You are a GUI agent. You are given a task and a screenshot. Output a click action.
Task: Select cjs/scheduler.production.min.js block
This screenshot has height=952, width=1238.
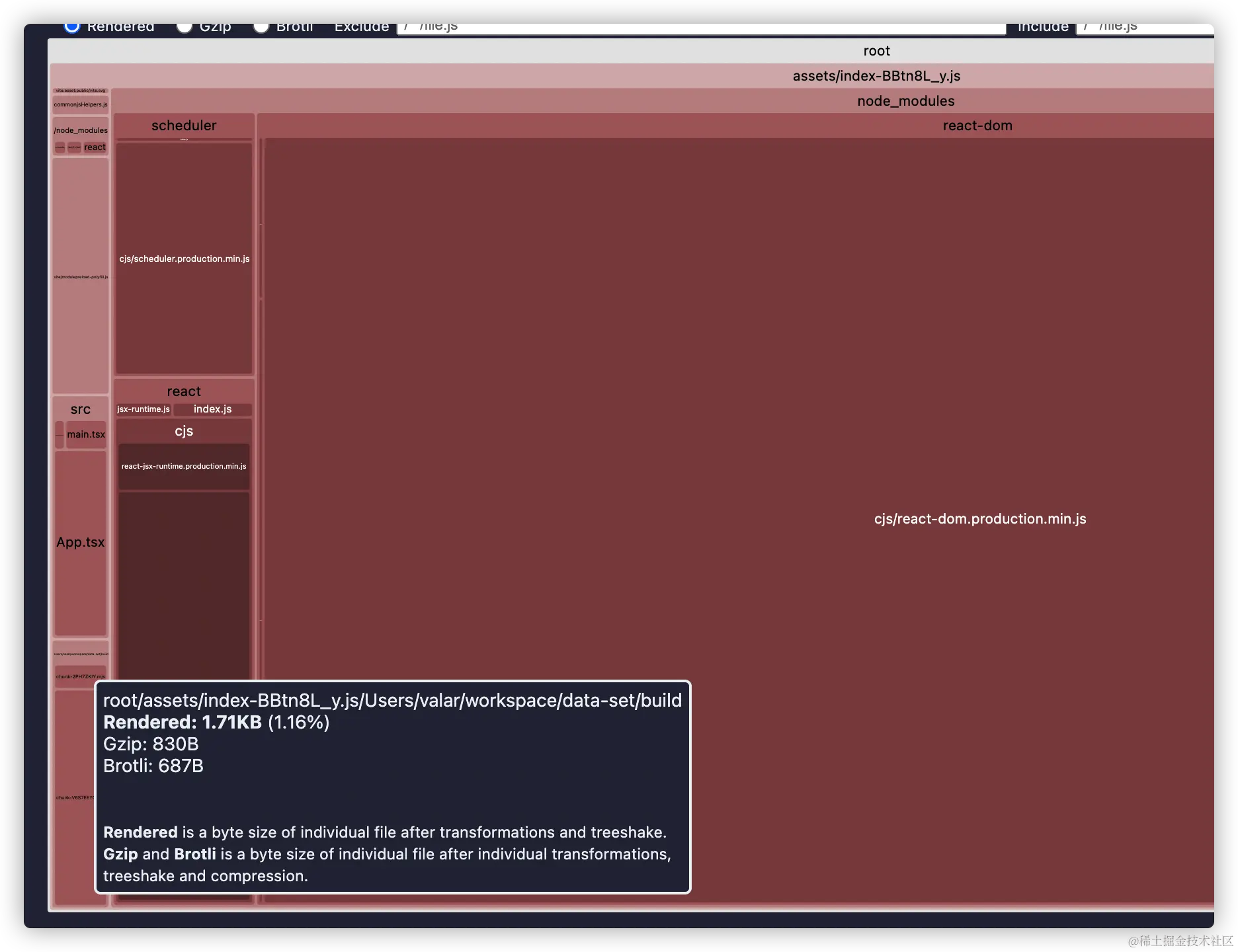click(184, 258)
